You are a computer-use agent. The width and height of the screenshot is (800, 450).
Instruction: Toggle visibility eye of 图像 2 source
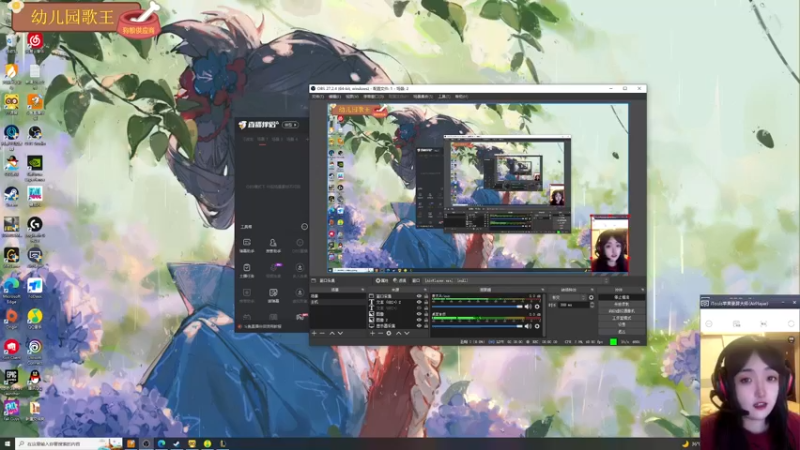click(x=419, y=320)
